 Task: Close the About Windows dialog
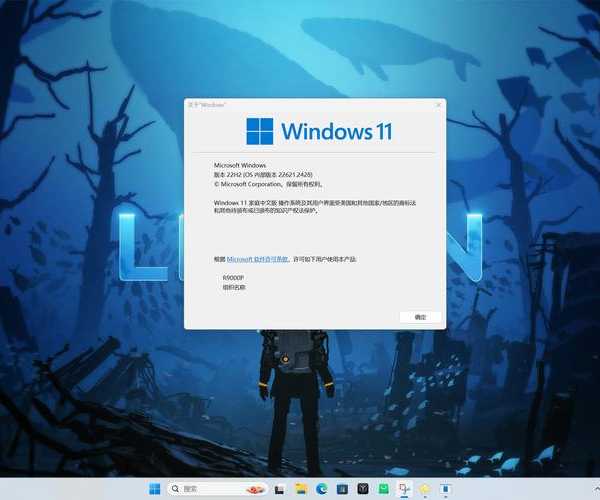pos(439,104)
